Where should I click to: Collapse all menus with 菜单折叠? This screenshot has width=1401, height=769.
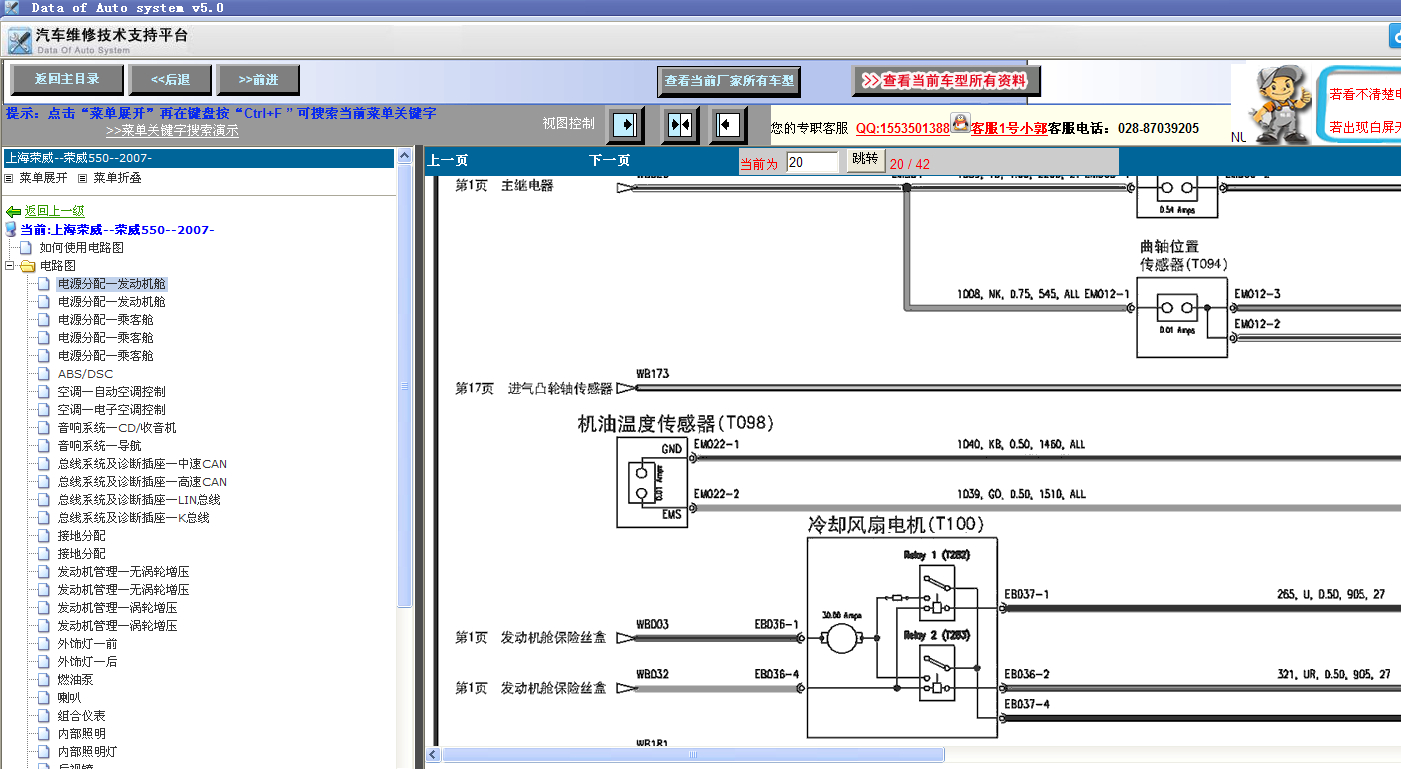(117, 177)
